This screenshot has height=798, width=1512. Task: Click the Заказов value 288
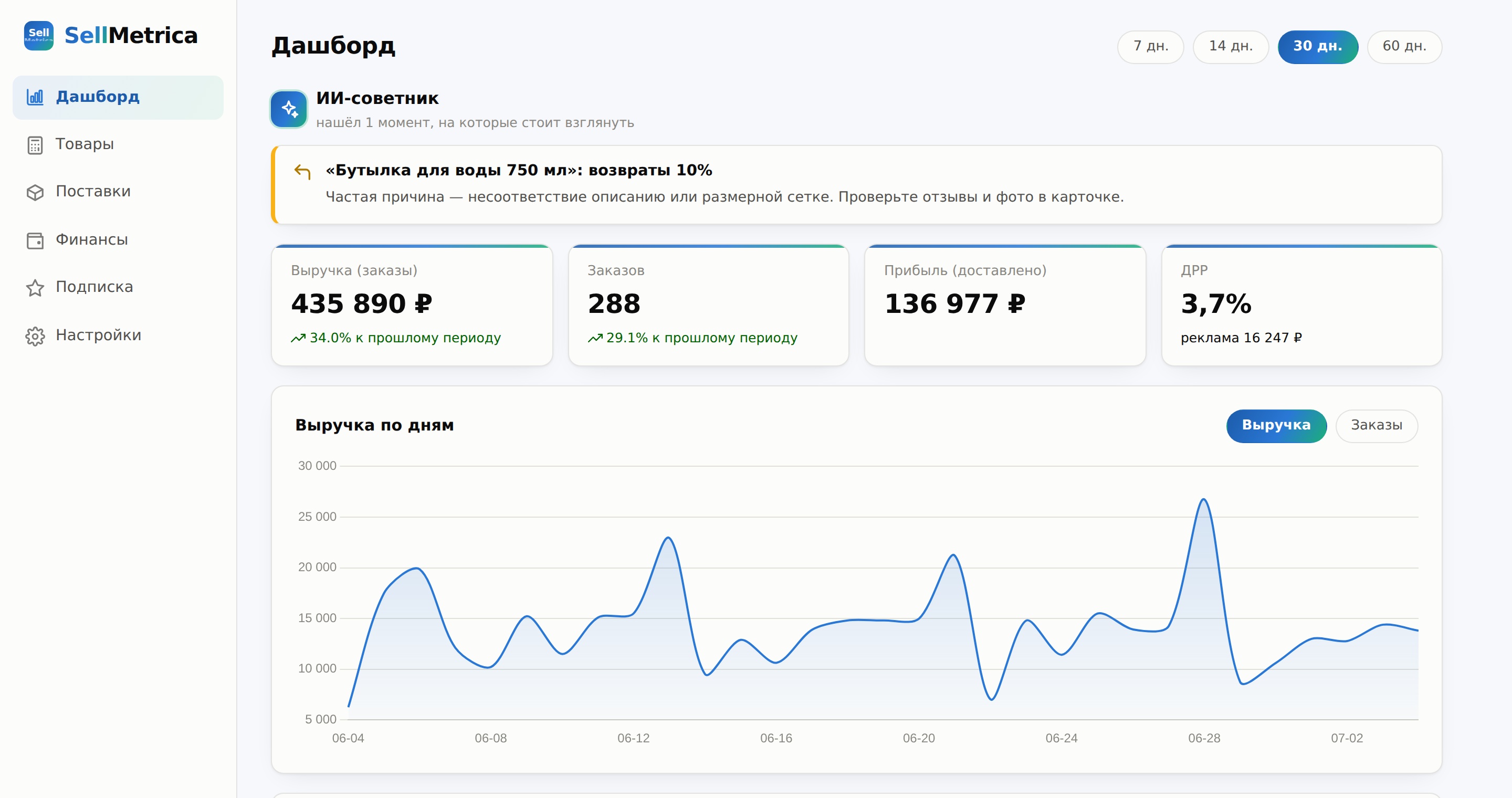[614, 304]
